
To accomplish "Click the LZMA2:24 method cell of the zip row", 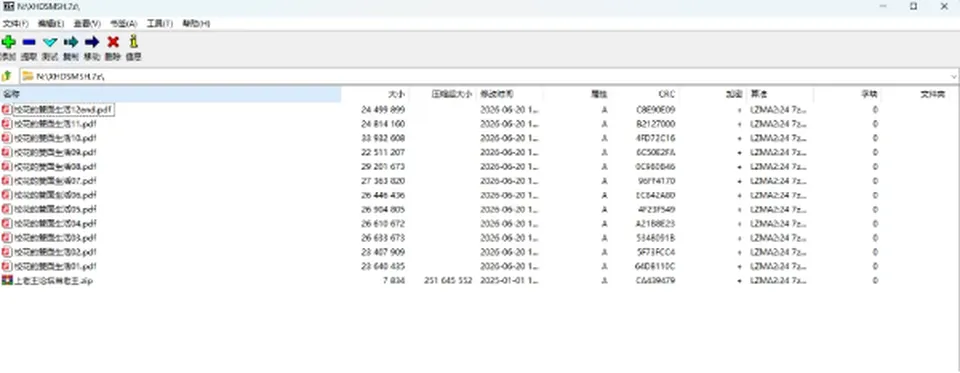I will (779, 281).
